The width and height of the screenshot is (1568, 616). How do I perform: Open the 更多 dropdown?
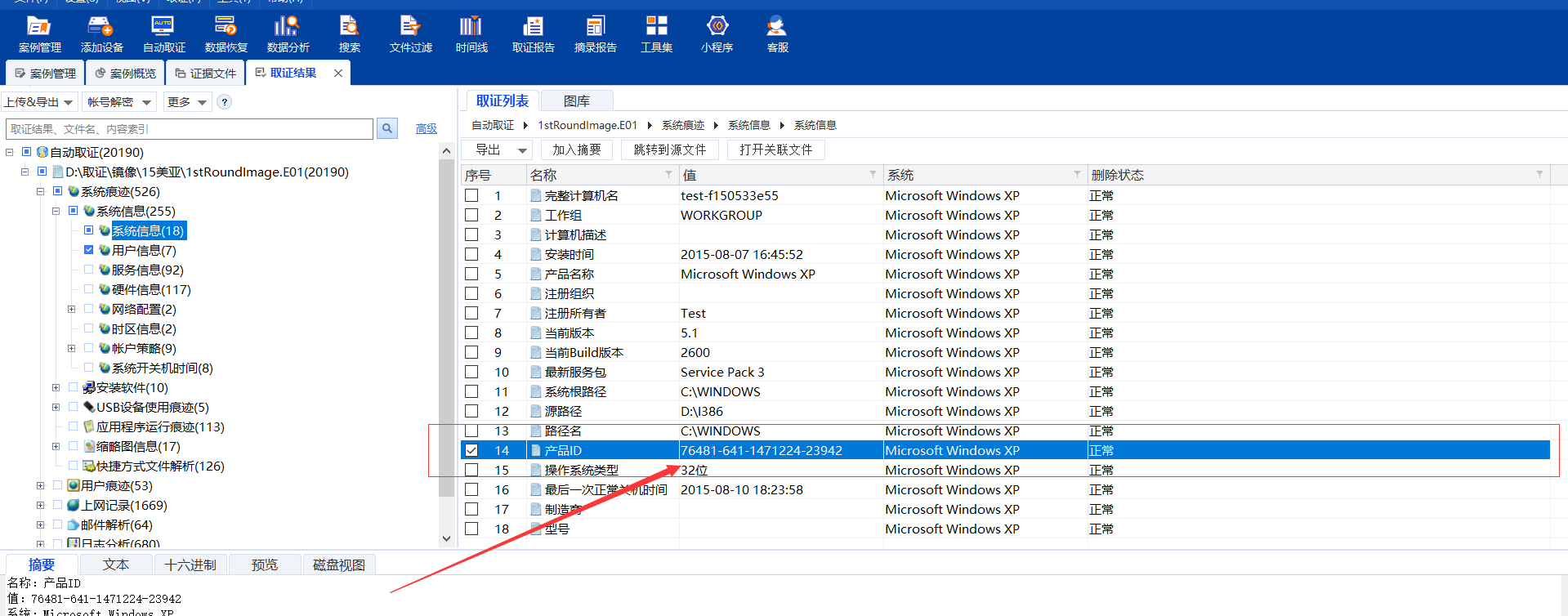click(x=187, y=102)
